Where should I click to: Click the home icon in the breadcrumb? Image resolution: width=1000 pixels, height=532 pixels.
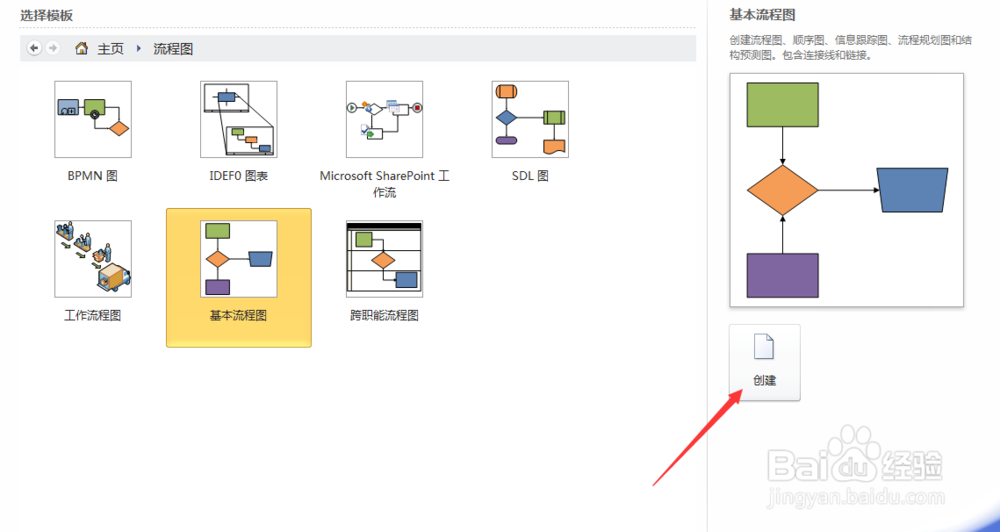click(x=82, y=48)
